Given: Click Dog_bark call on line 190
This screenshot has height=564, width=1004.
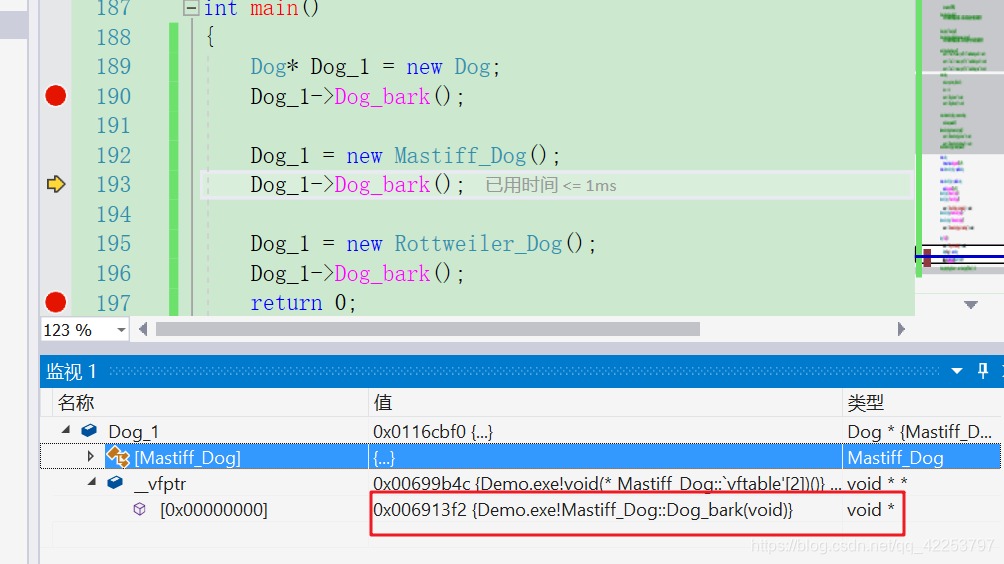Looking at the screenshot, I should 382,97.
